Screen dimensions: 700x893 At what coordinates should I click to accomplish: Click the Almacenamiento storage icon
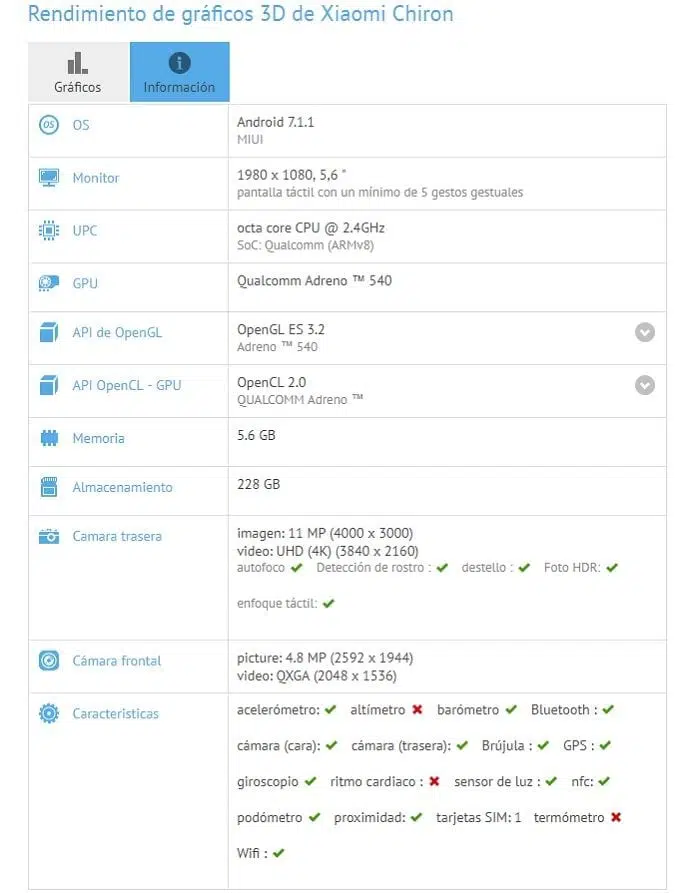(49, 487)
